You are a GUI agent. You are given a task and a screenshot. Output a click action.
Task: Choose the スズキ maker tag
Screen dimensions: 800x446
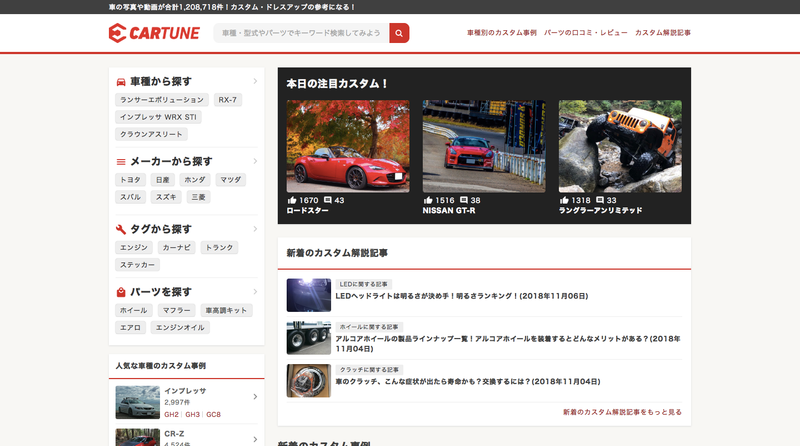tap(166, 197)
